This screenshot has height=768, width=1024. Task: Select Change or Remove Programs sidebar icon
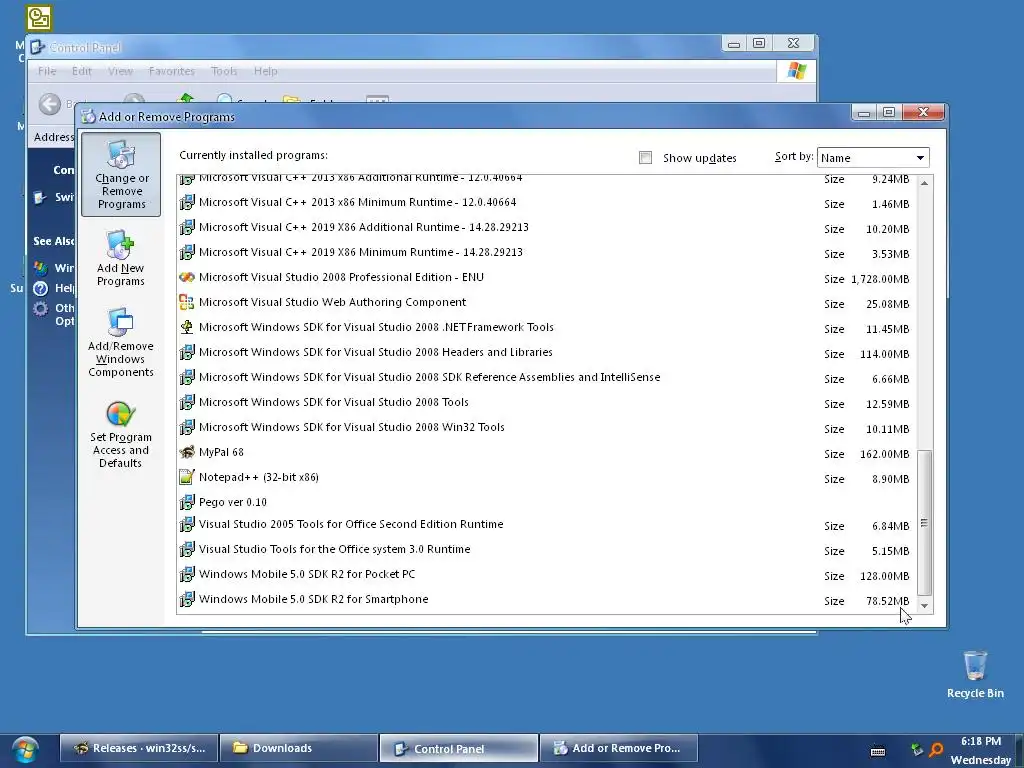121,174
